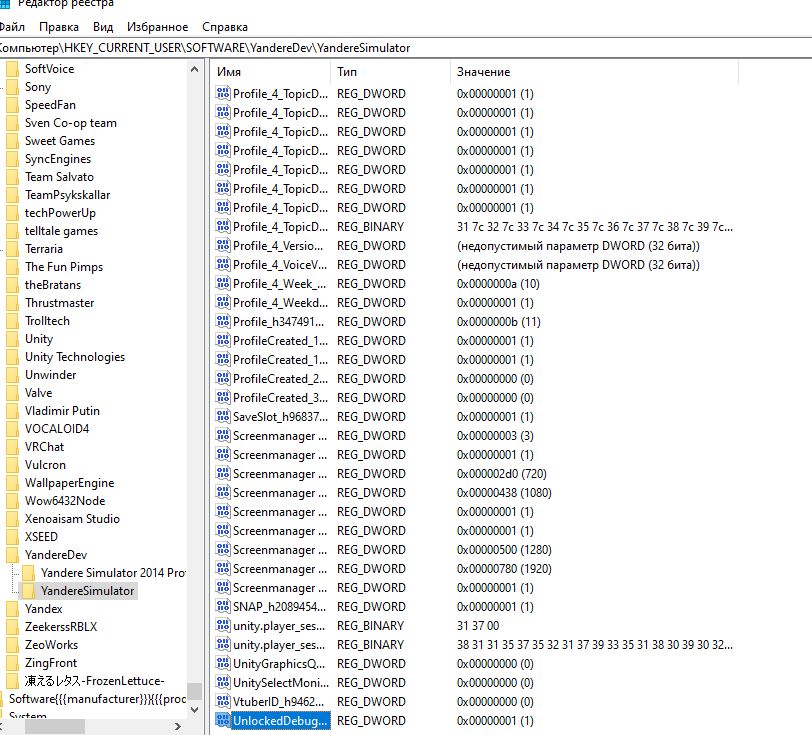Select the Thrustmaster key
Viewport: 812px width, 735px height.
pos(60,303)
